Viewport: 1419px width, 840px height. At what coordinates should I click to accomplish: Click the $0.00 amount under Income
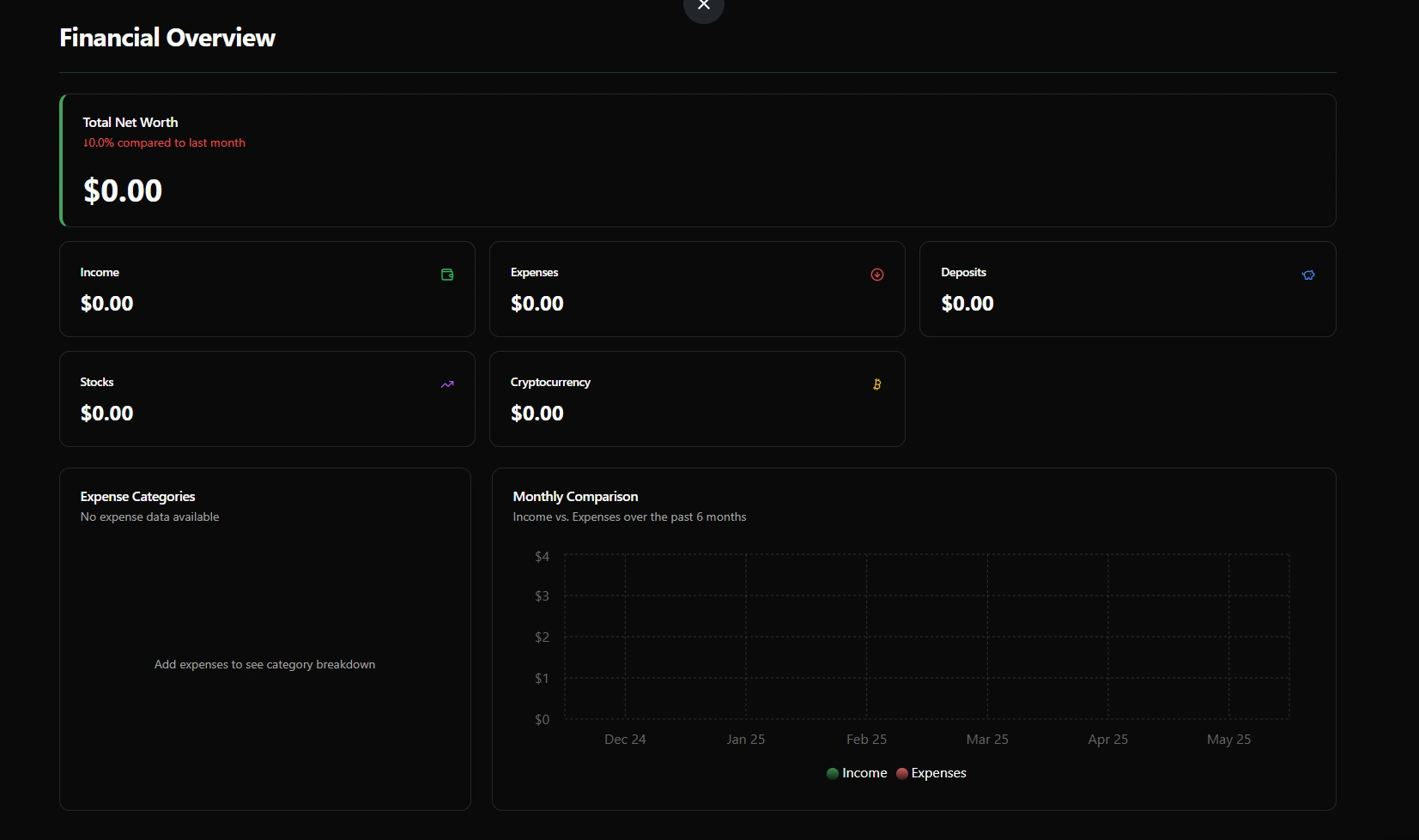pos(107,304)
